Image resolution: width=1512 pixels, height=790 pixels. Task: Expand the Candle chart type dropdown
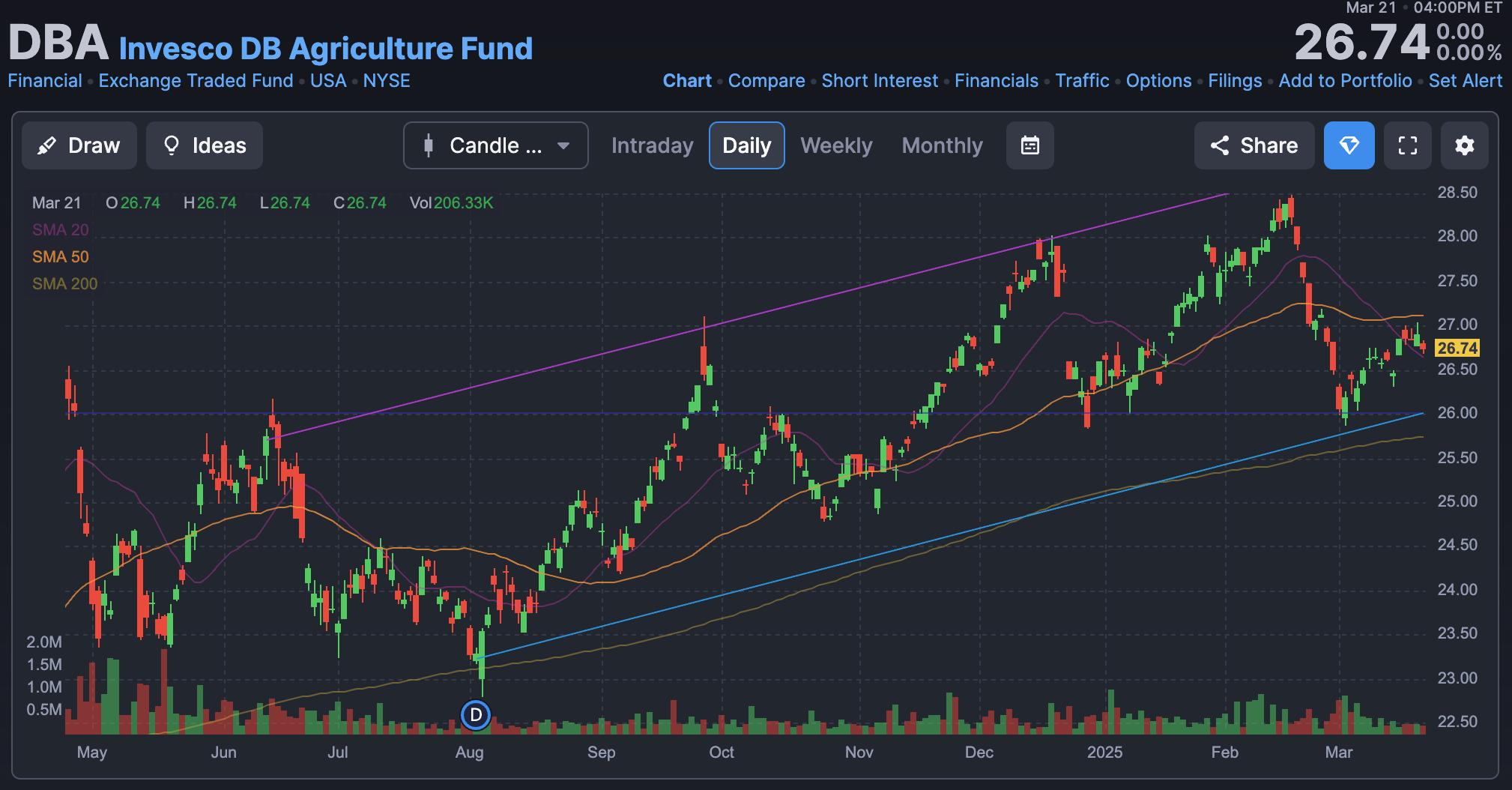point(496,145)
